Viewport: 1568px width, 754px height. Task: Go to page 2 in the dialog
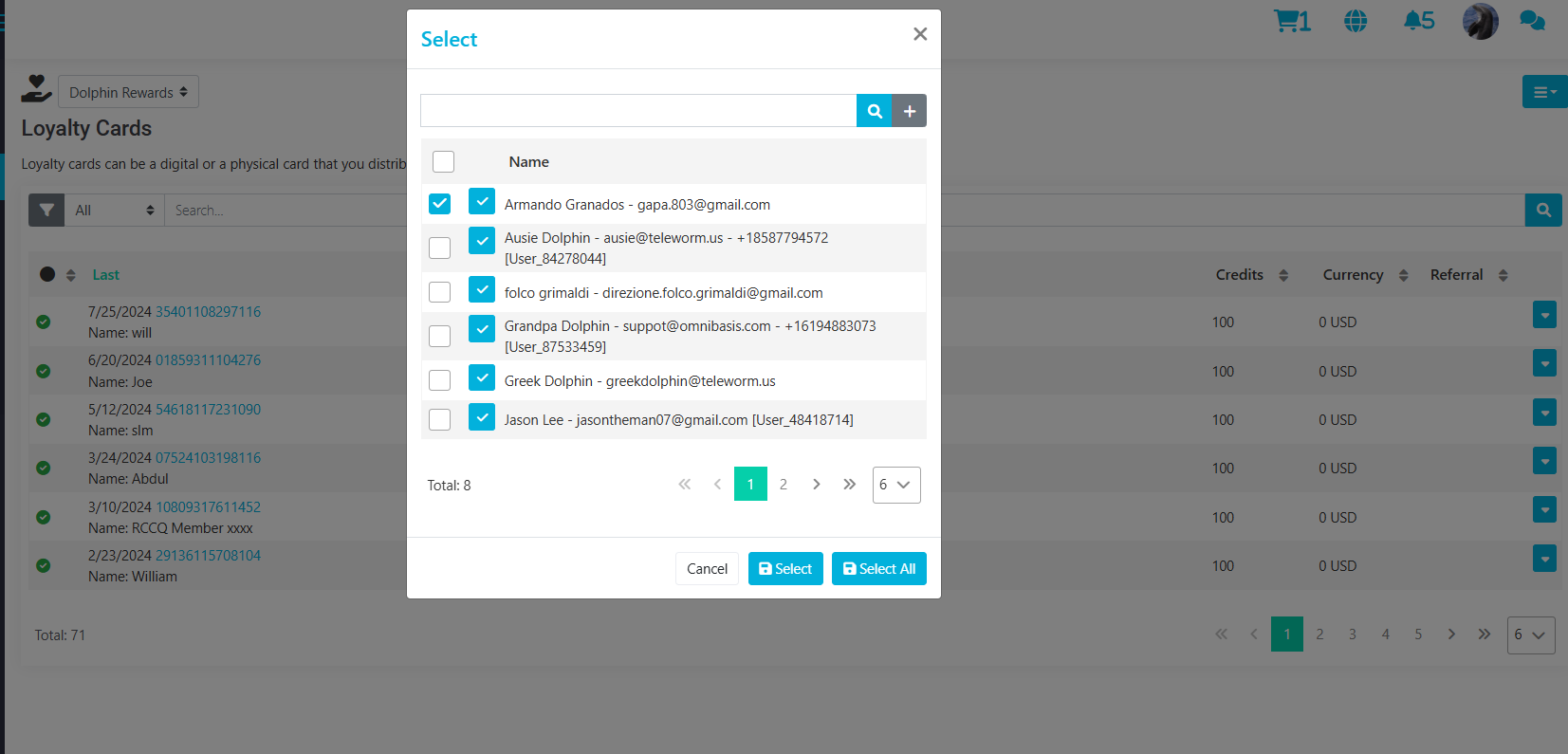[x=784, y=485]
